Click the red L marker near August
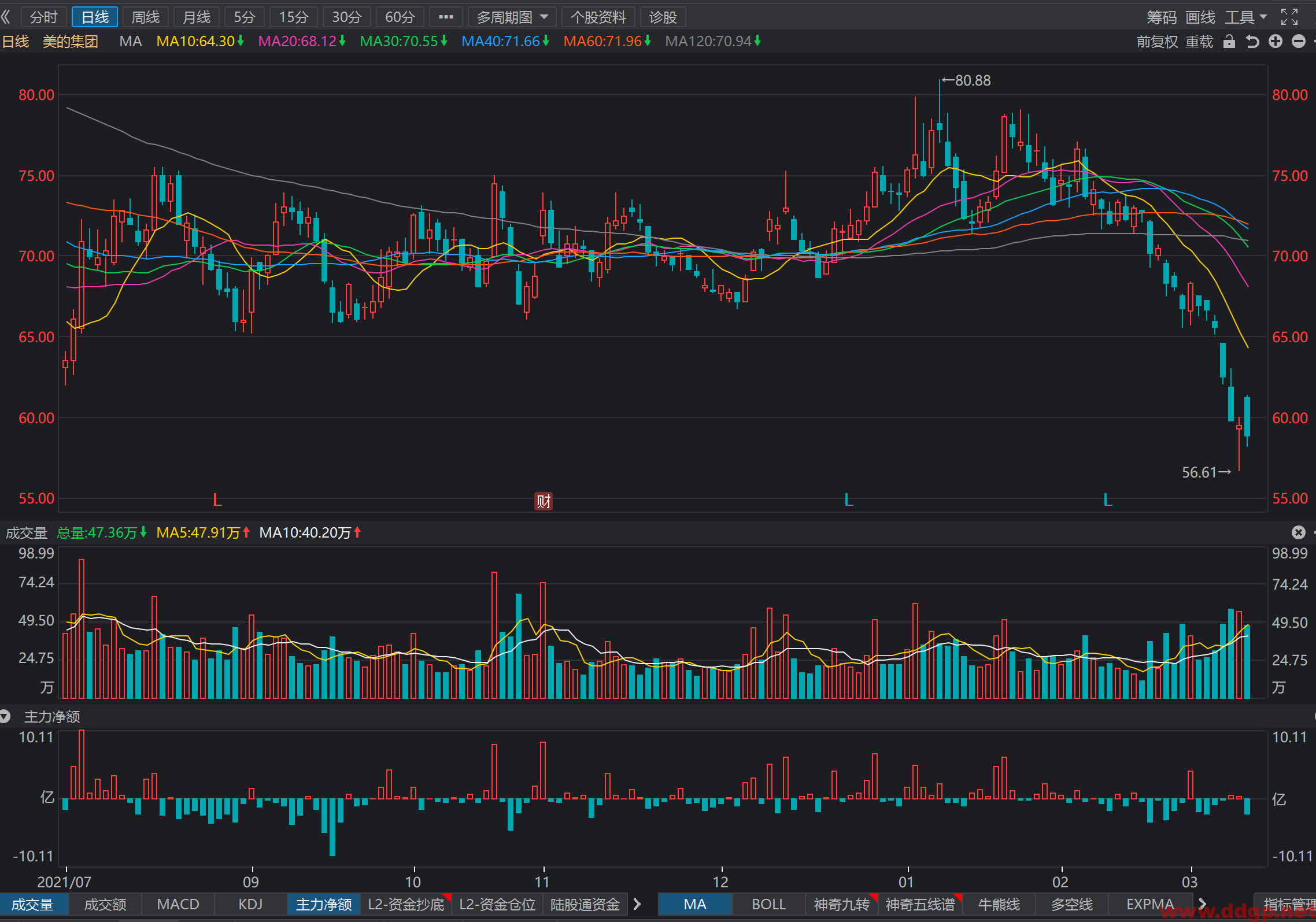1316x922 pixels. pyautogui.click(x=217, y=499)
